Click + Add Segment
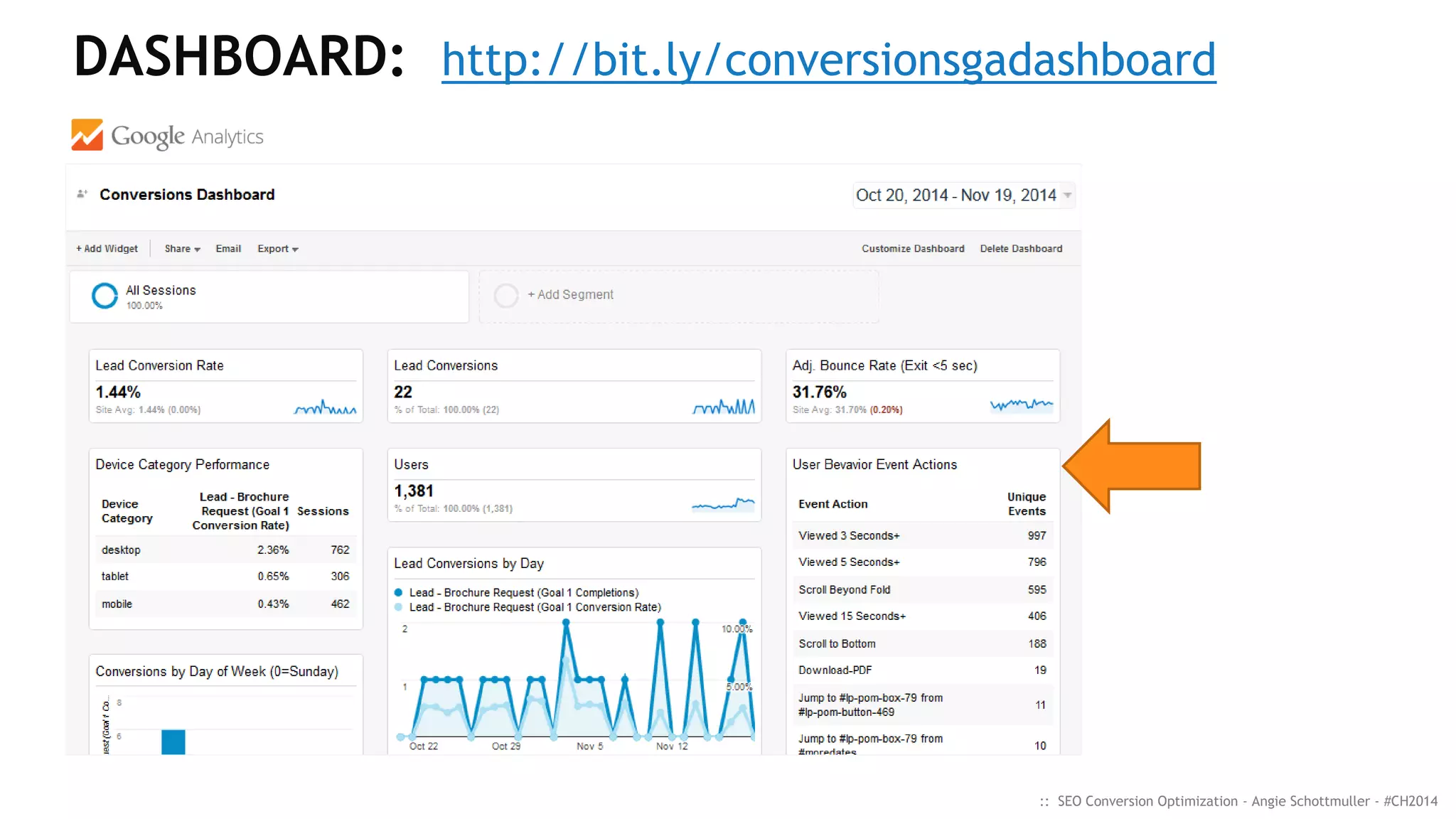This screenshot has height=819, width=1456. click(570, 294)
